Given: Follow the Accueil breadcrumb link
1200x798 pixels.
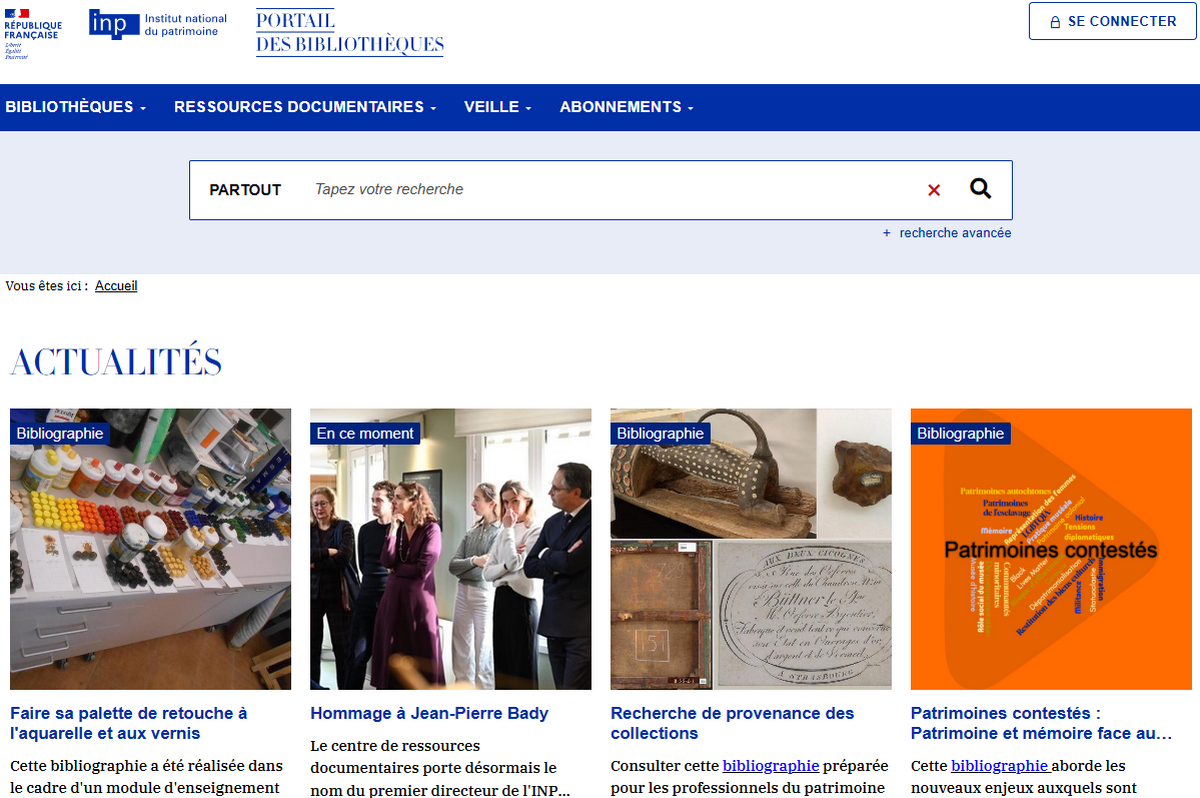Looking at the screenshot, I should click(x=116, y=286).
